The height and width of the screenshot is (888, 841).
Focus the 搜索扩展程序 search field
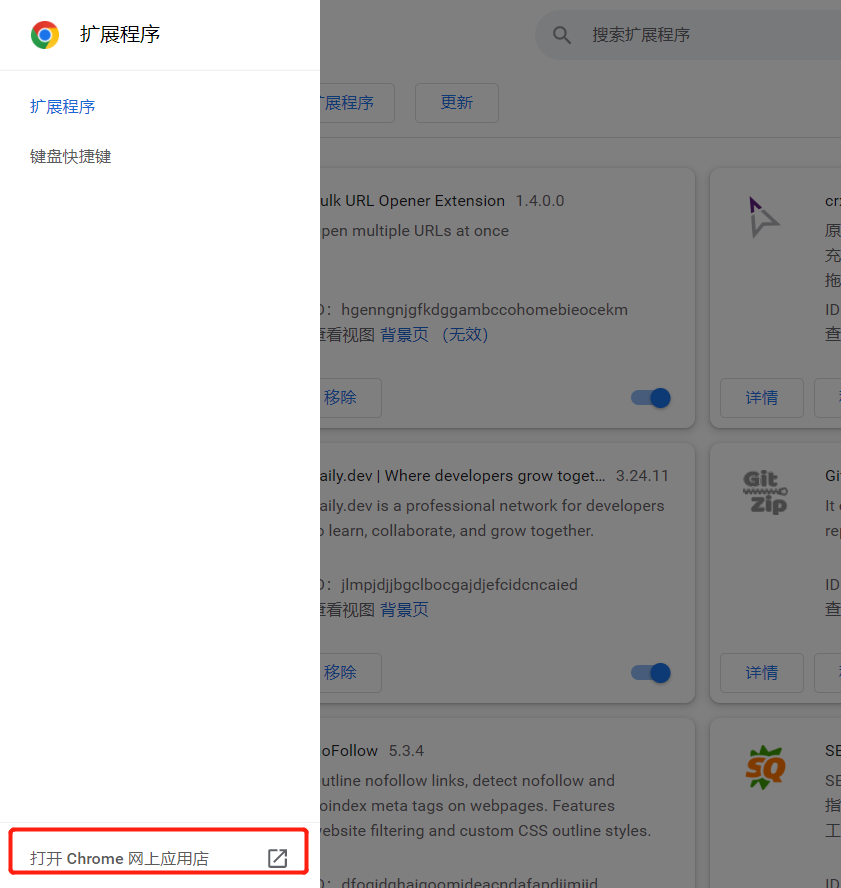pos(689,35)
